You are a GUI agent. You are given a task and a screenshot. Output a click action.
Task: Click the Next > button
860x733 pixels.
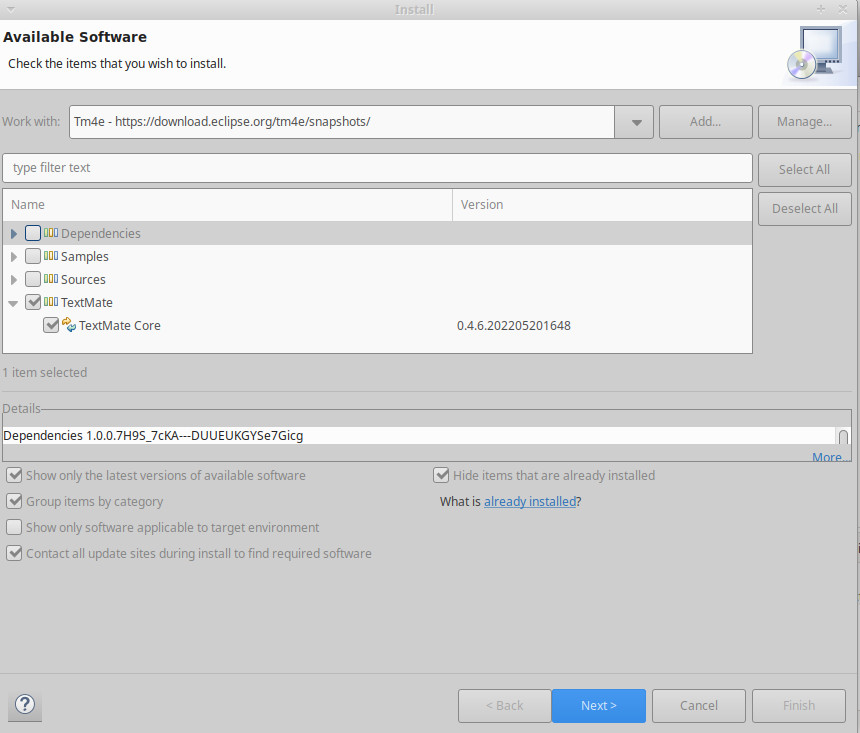click(598, 706)
